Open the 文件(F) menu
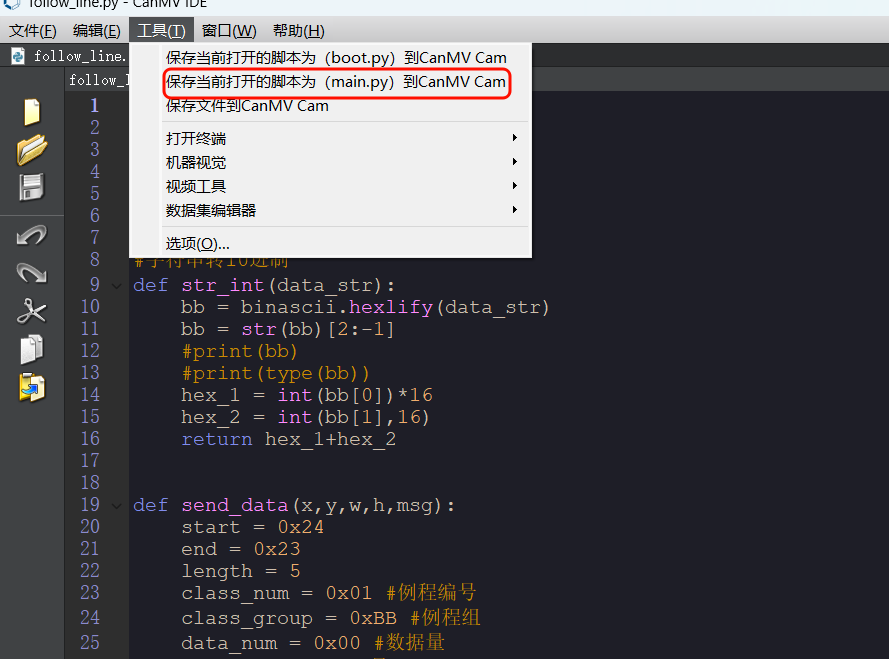Image resolution: width=889 pixels, height=659 pixels. (x=32, y=31)
